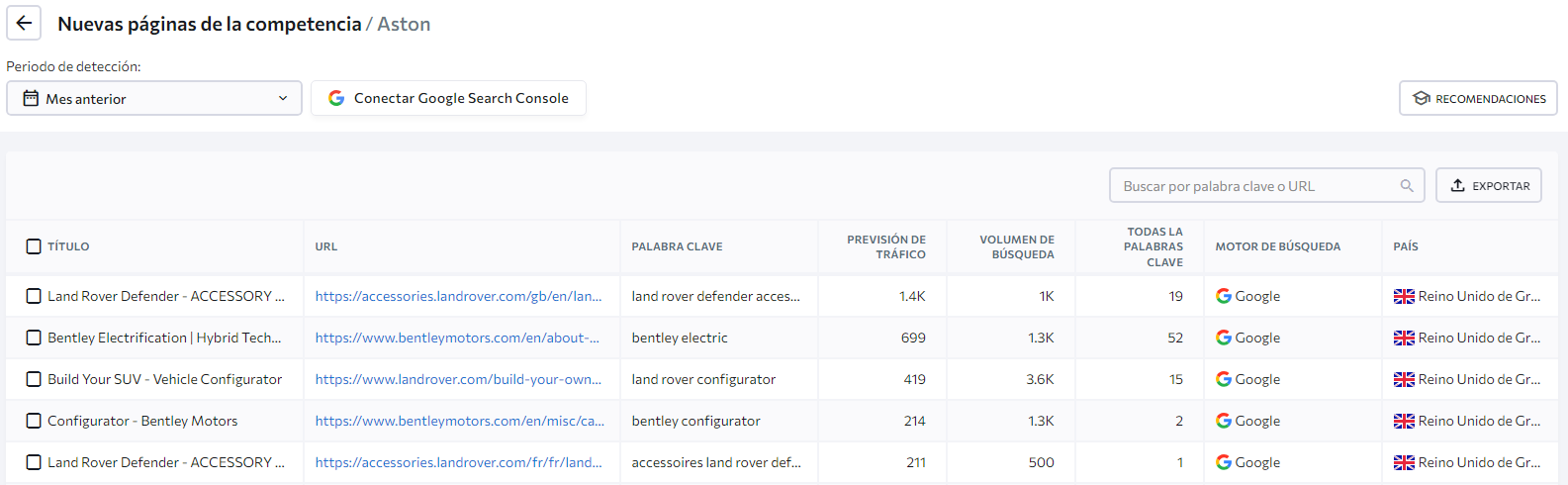Click title 'Build Your SUV - Vehicle Configurator'
Viewport: 1568px width, 485px height.
click(164, 379)
